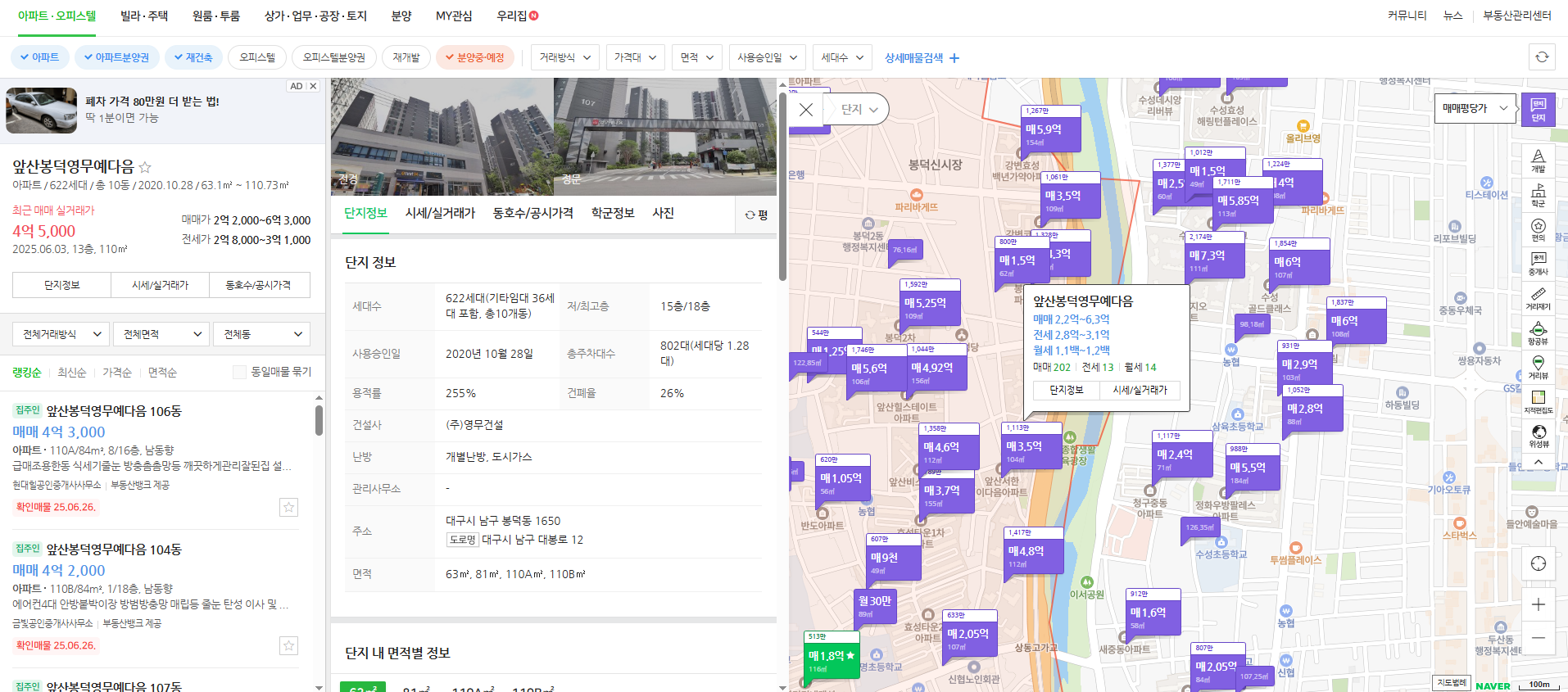Open 원룸·투룸 top menu
Screen dimensions: 1568x692
click(216, 16)
